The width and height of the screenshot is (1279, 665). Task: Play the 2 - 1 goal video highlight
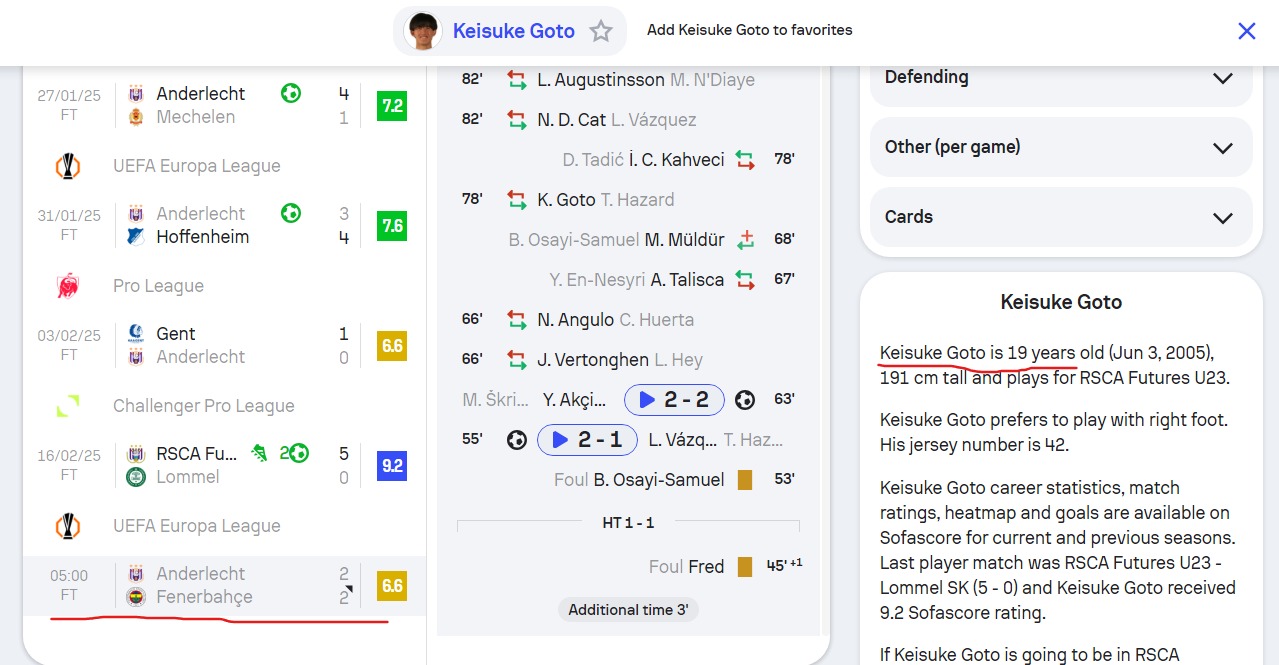tap(587, 440)
